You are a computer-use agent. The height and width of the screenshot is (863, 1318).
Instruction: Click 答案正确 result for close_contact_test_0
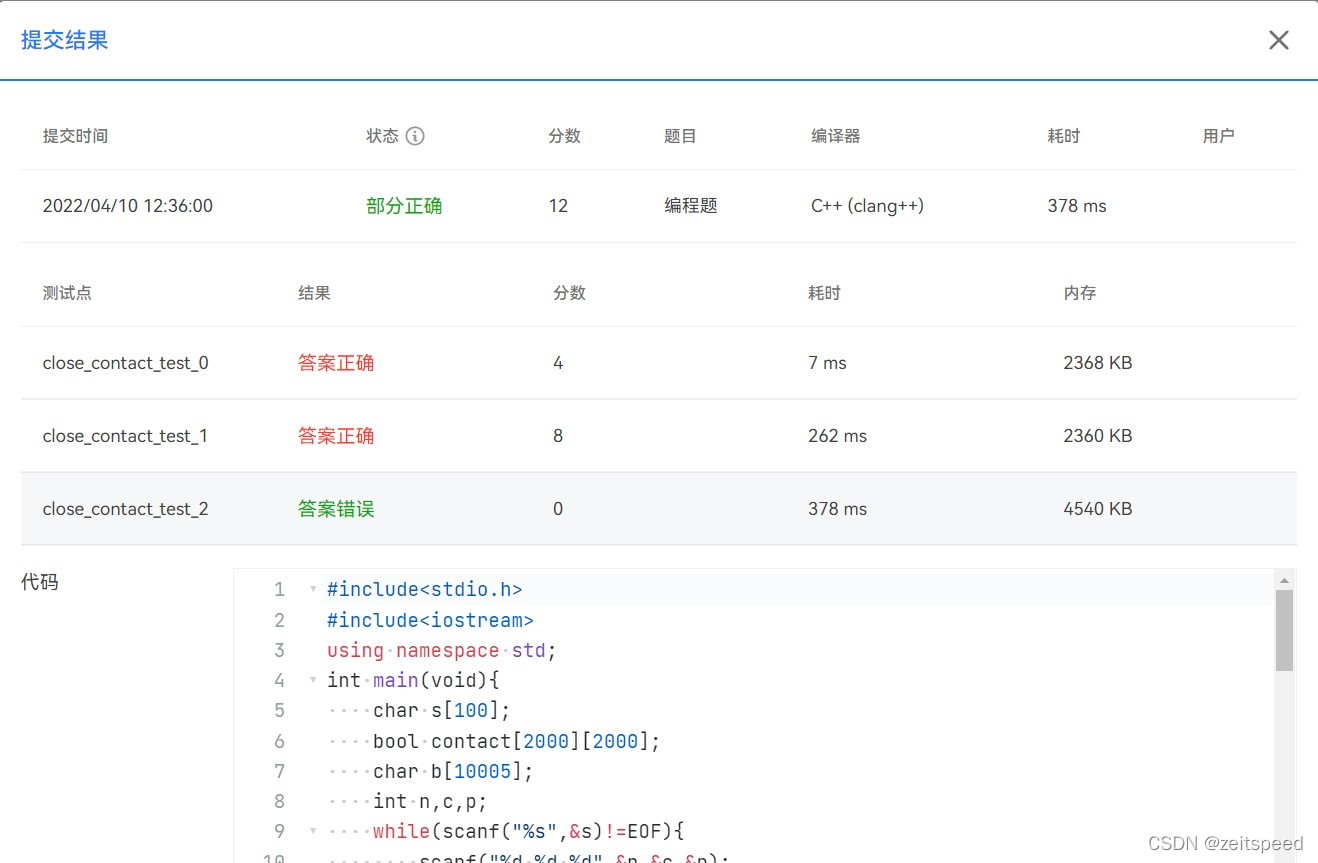[x=336, y=363]
